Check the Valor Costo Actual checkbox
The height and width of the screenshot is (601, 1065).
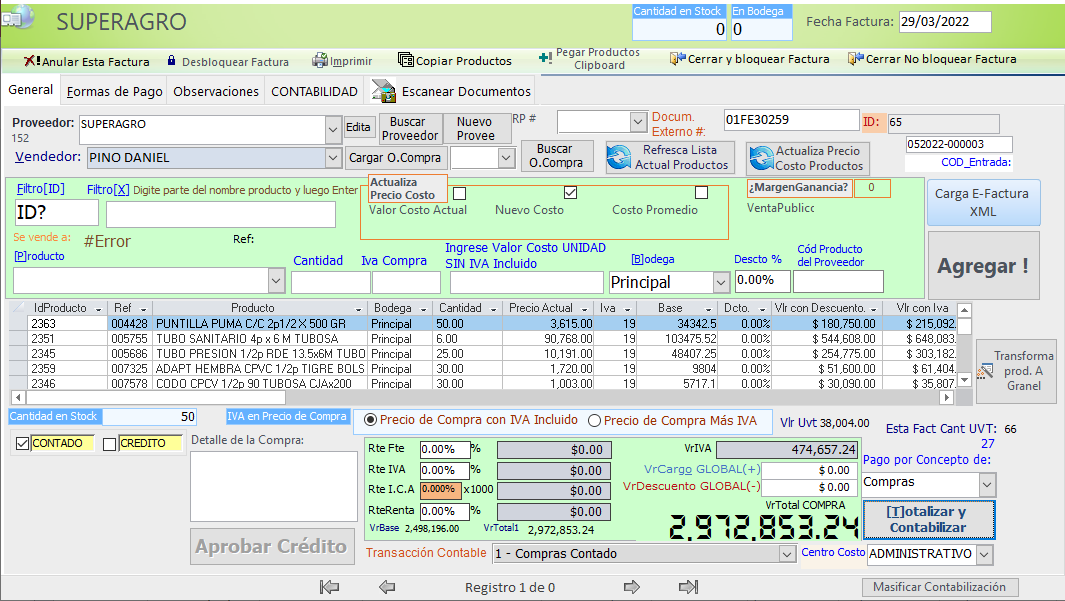click(460, 193)
